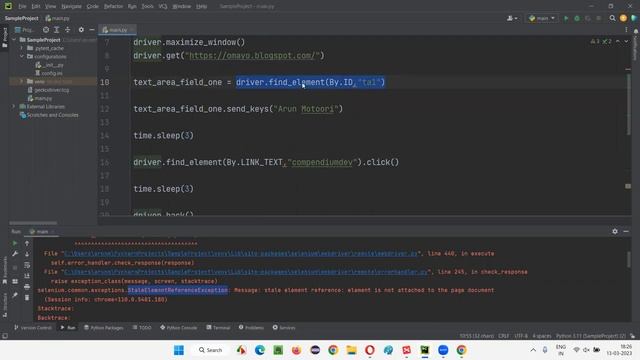
Task: Open the Problems tool window
Action: pos(251,328)
